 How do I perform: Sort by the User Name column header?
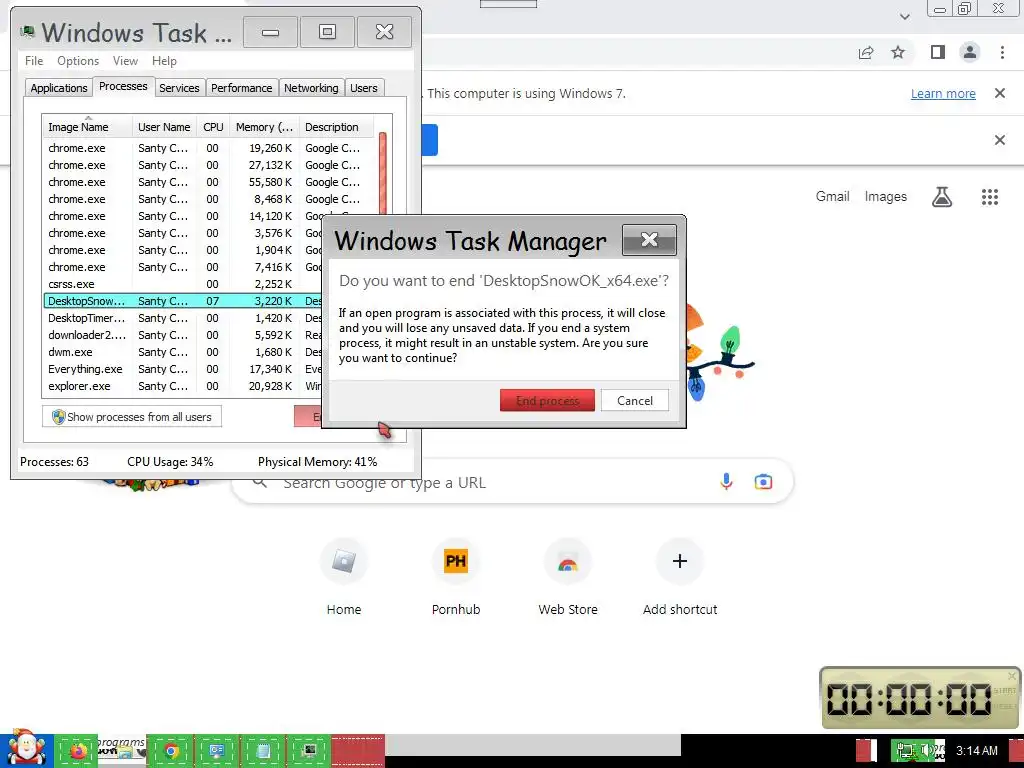(165, 127)
